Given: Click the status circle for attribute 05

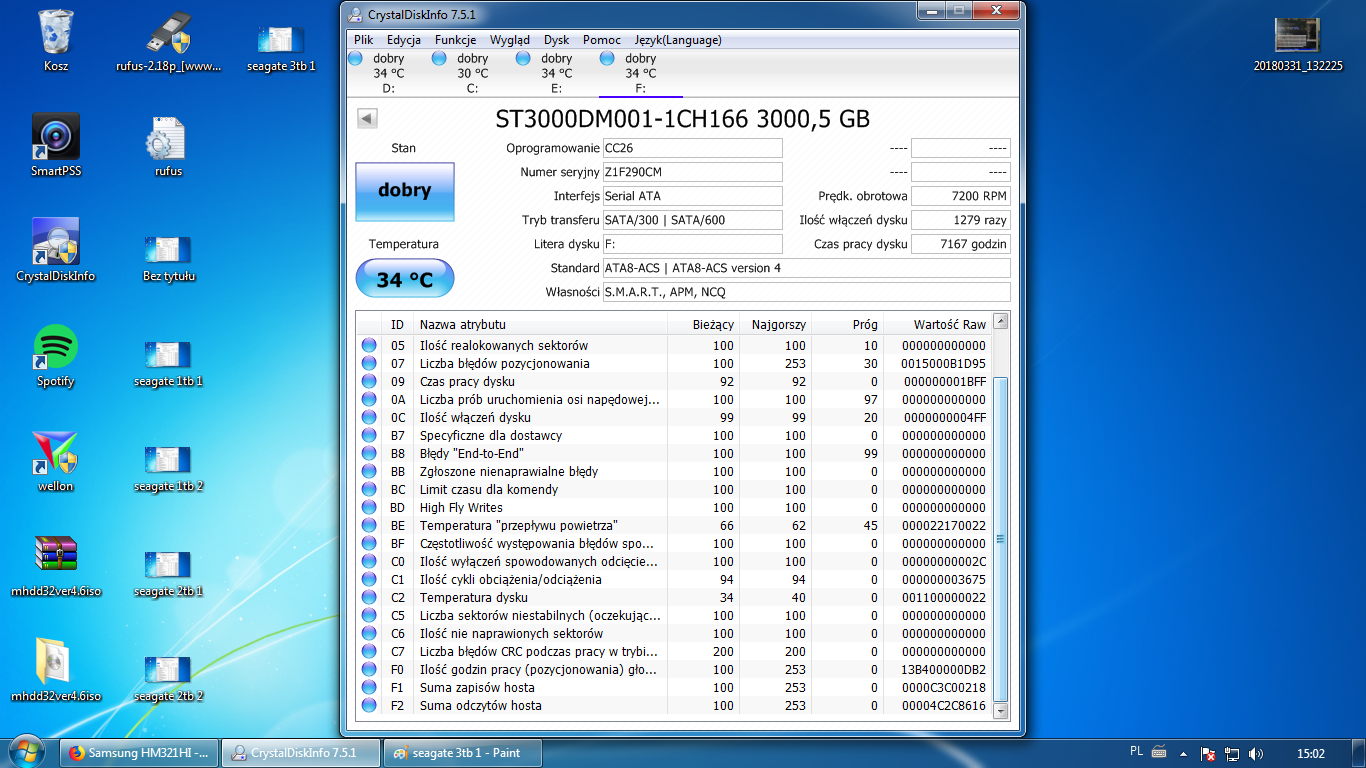Looking at the screenshot, I should click(x=369, y=345).
